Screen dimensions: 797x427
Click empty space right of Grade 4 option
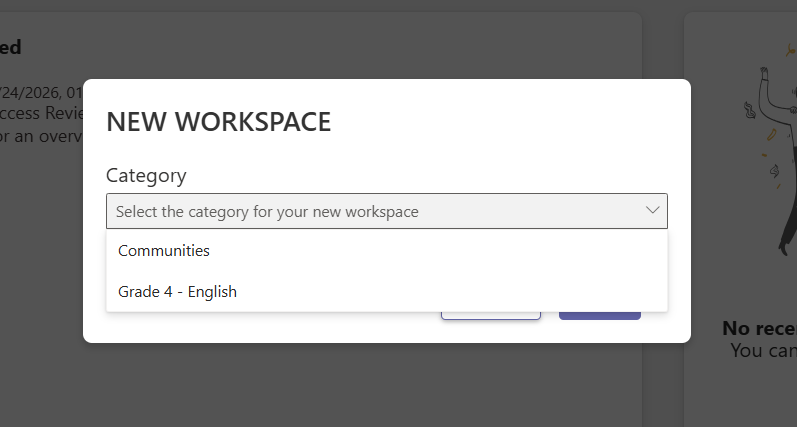tap(452, 292)
